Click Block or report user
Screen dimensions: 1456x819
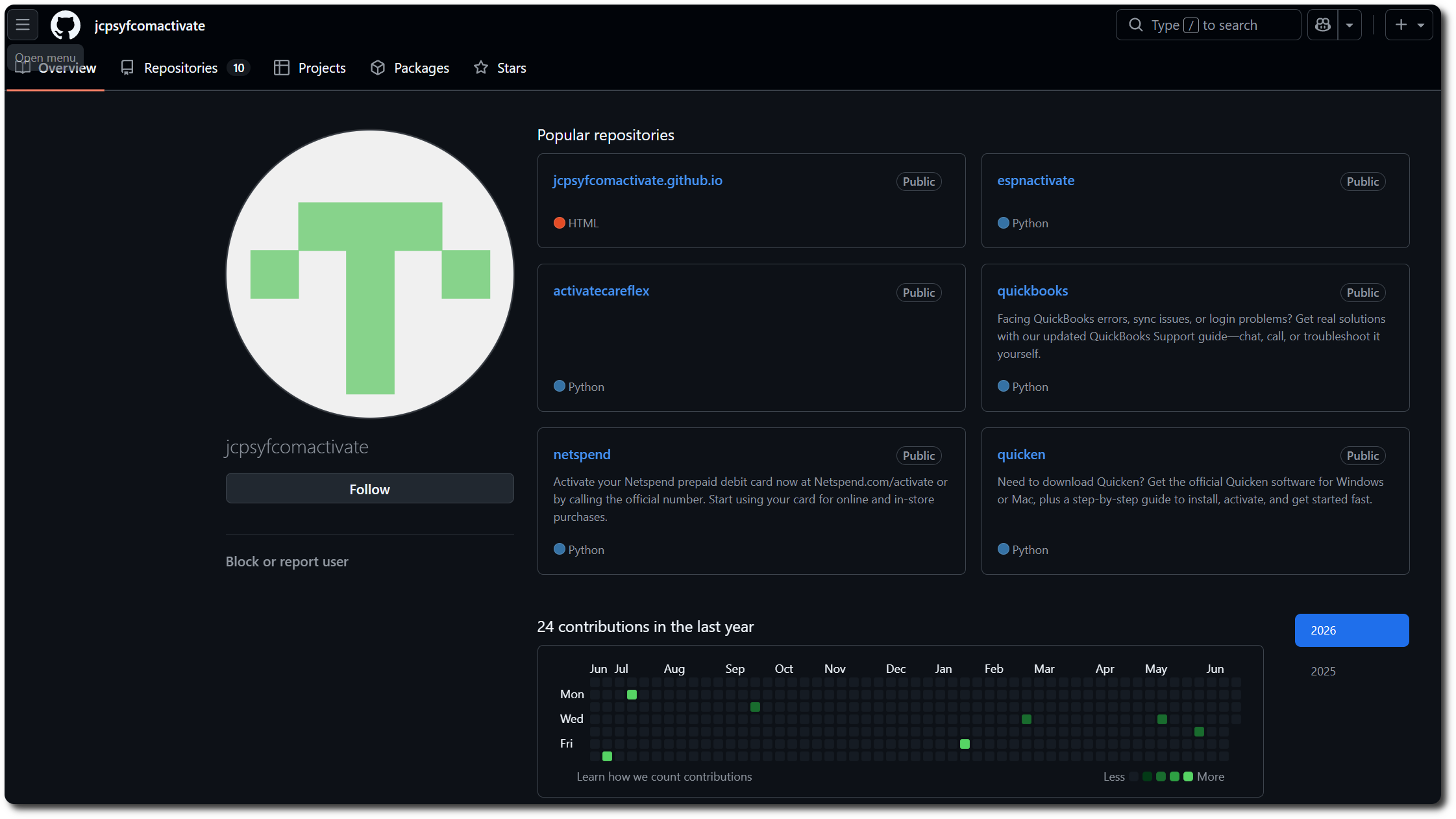[x=287, y=561]
